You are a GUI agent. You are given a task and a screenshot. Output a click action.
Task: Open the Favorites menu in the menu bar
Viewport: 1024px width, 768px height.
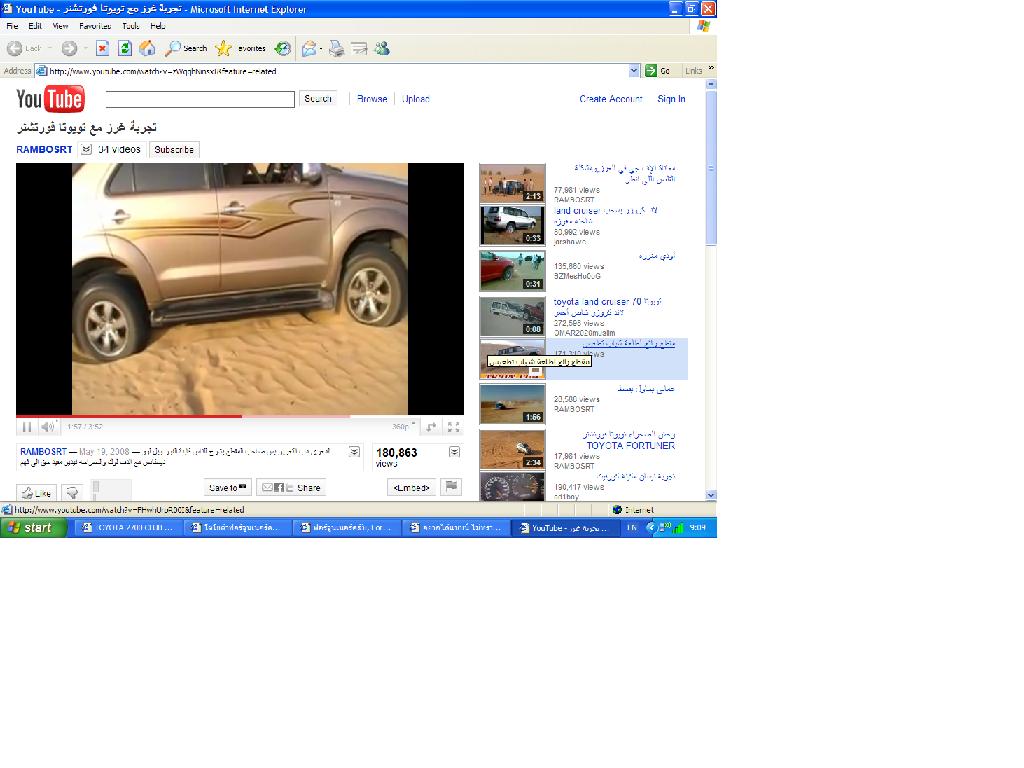[95, 26]
